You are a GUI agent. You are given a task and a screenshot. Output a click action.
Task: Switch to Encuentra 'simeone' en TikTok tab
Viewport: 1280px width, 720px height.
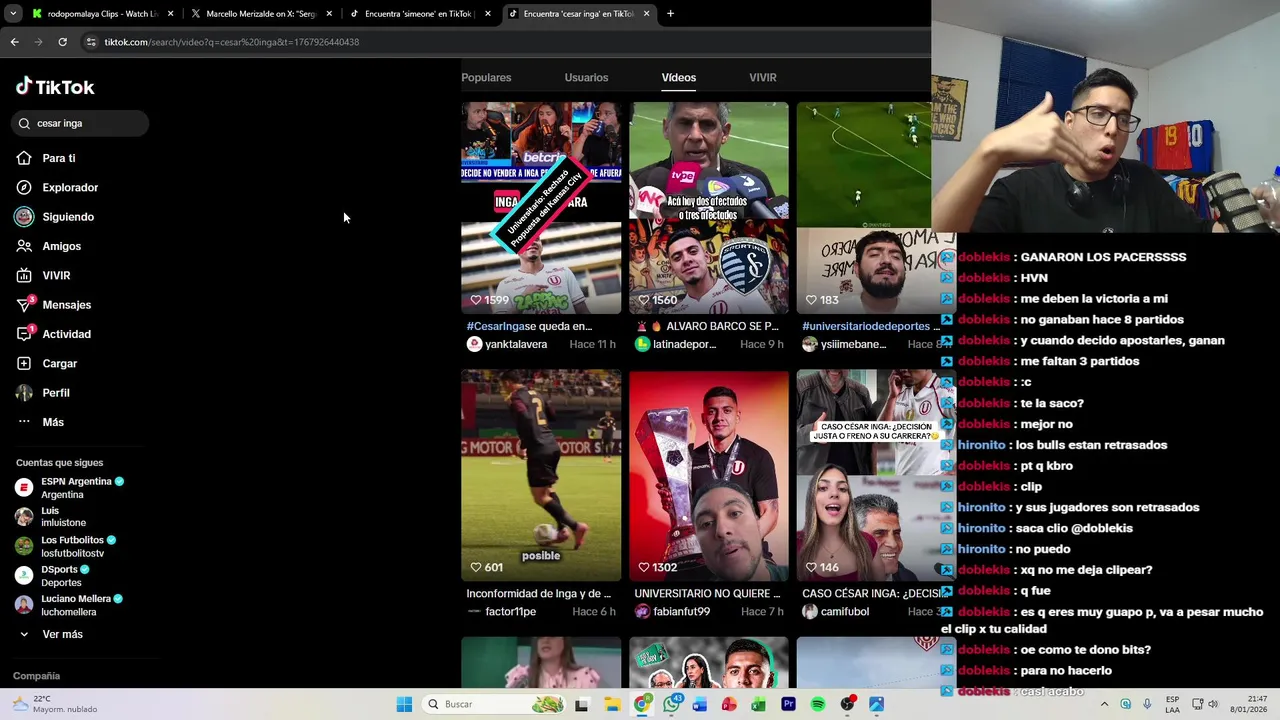pyautogui.click(x=420, y=14)
